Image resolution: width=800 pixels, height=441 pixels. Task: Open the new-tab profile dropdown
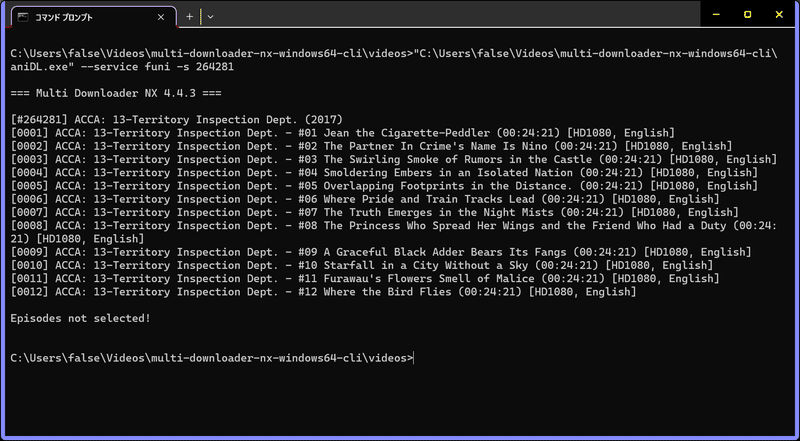coord(210,17)
